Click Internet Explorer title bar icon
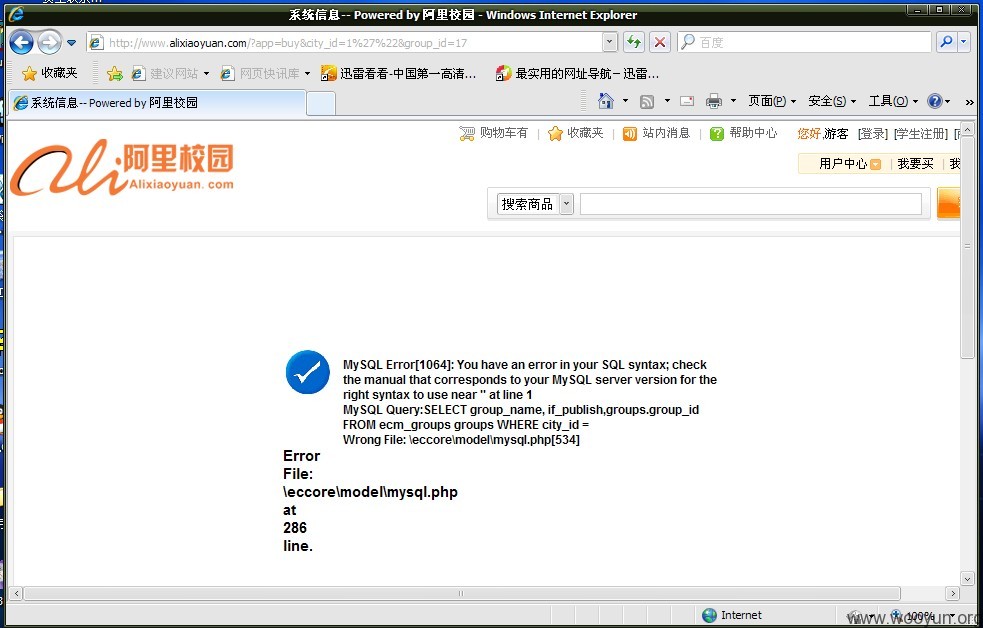The image size is (983, 628). 17,14
